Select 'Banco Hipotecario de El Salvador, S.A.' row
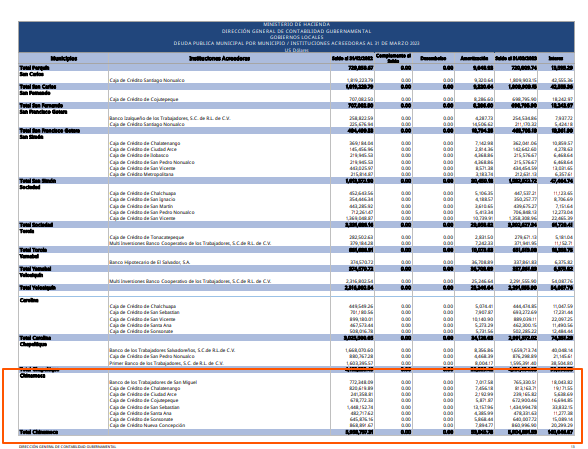This screenshot has width=588, height=449. point(150,262)
